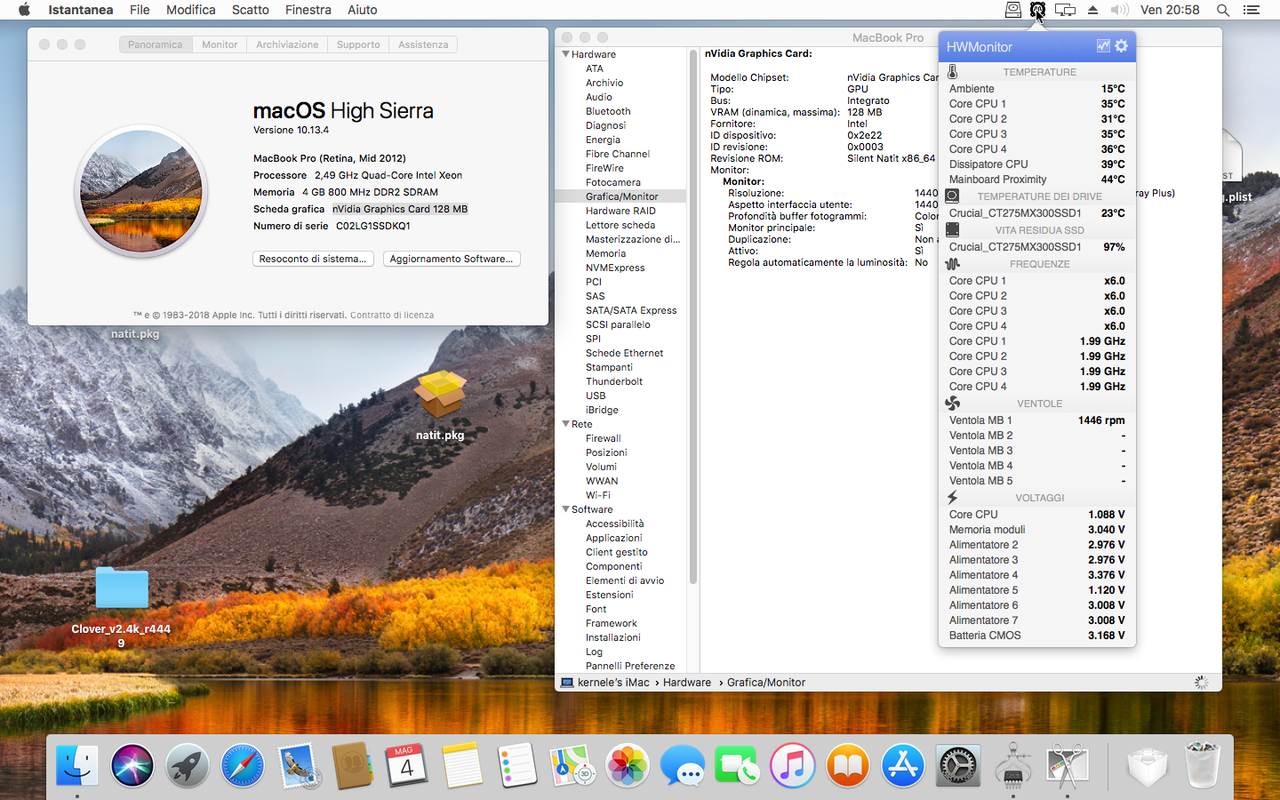The image size is (1280, 800).
Task: Open Mail app in Dock
Action: tap(297, 766)
